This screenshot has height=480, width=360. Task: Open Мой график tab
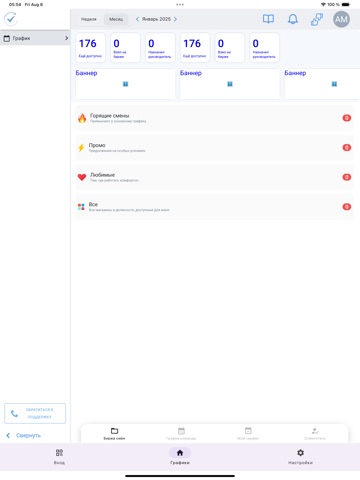click(x=248, y=434)
